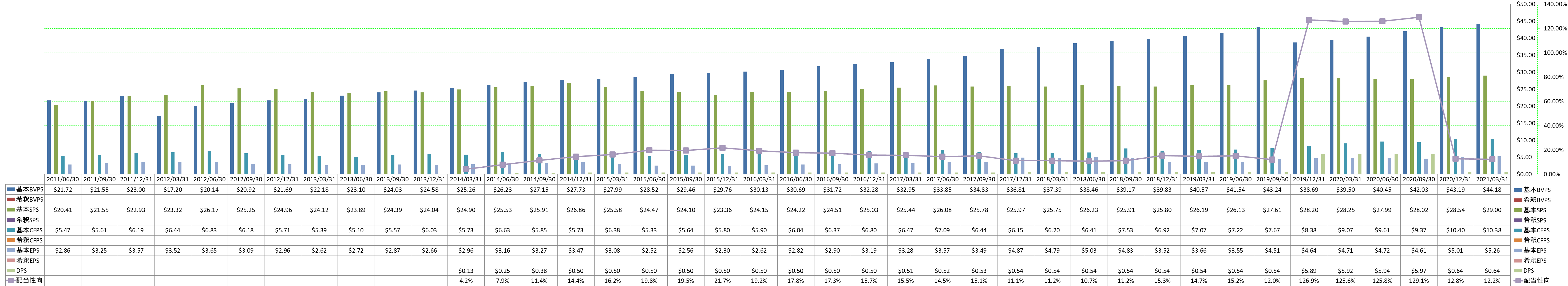Click the 2019/12/31 date column header
This screenshot has height=286, width=1568.
click(x=1309, y=179)
